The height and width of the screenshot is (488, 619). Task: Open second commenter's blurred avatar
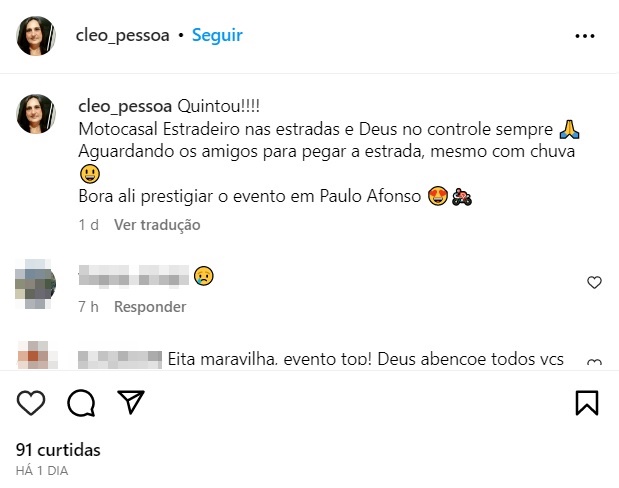tap(36, 356)
